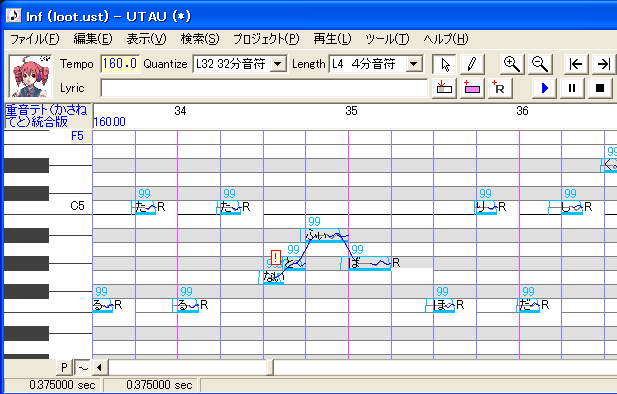Open the ファイル(F) menu

(34, 39)
